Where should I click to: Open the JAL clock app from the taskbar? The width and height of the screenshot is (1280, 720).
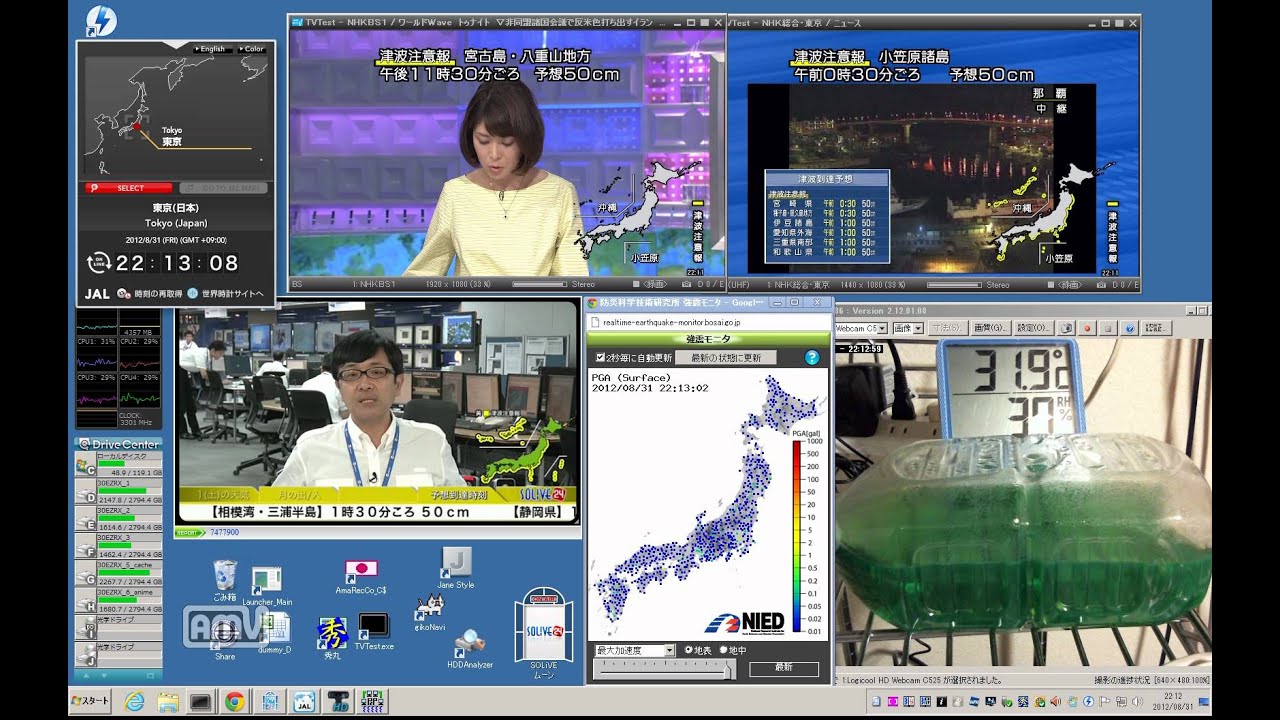point(303,701)
